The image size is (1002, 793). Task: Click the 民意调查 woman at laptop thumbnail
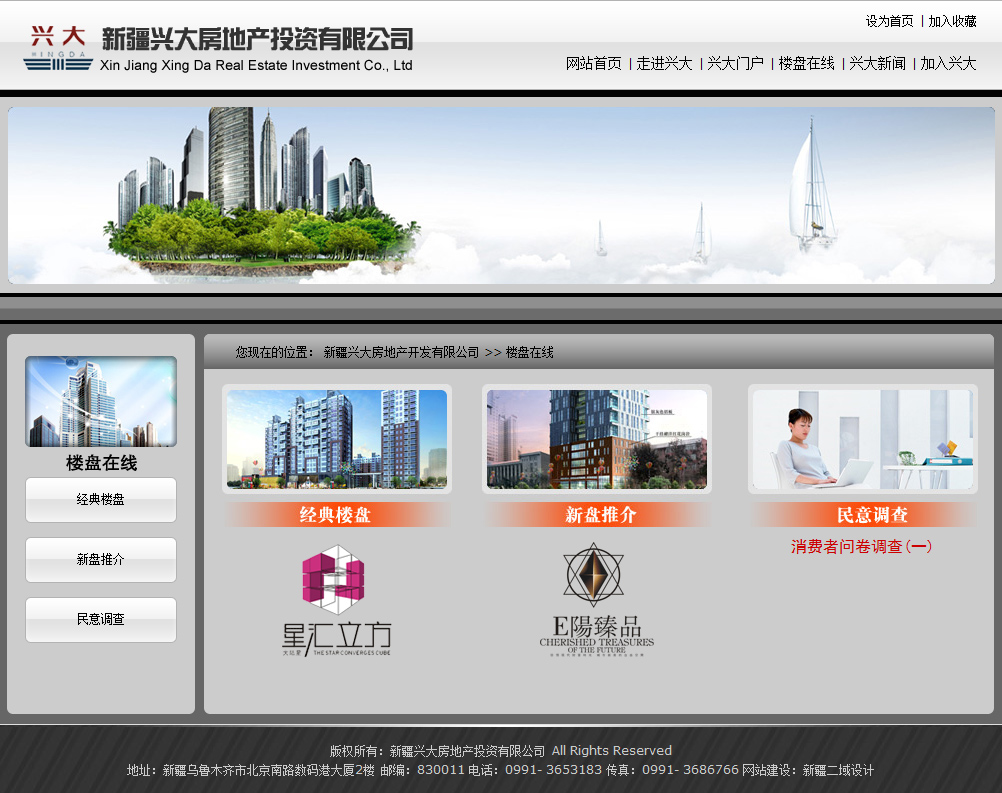click(x=862, y=439)
